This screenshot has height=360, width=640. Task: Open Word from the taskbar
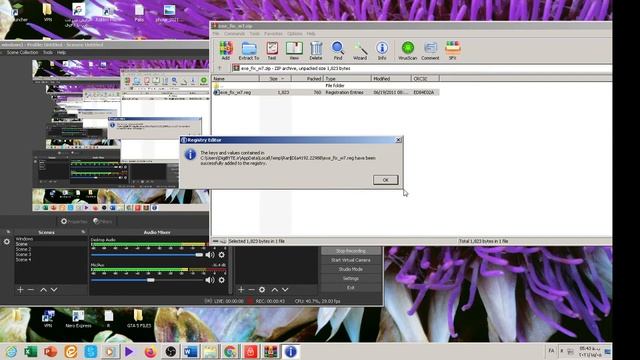tap(190, 351)
